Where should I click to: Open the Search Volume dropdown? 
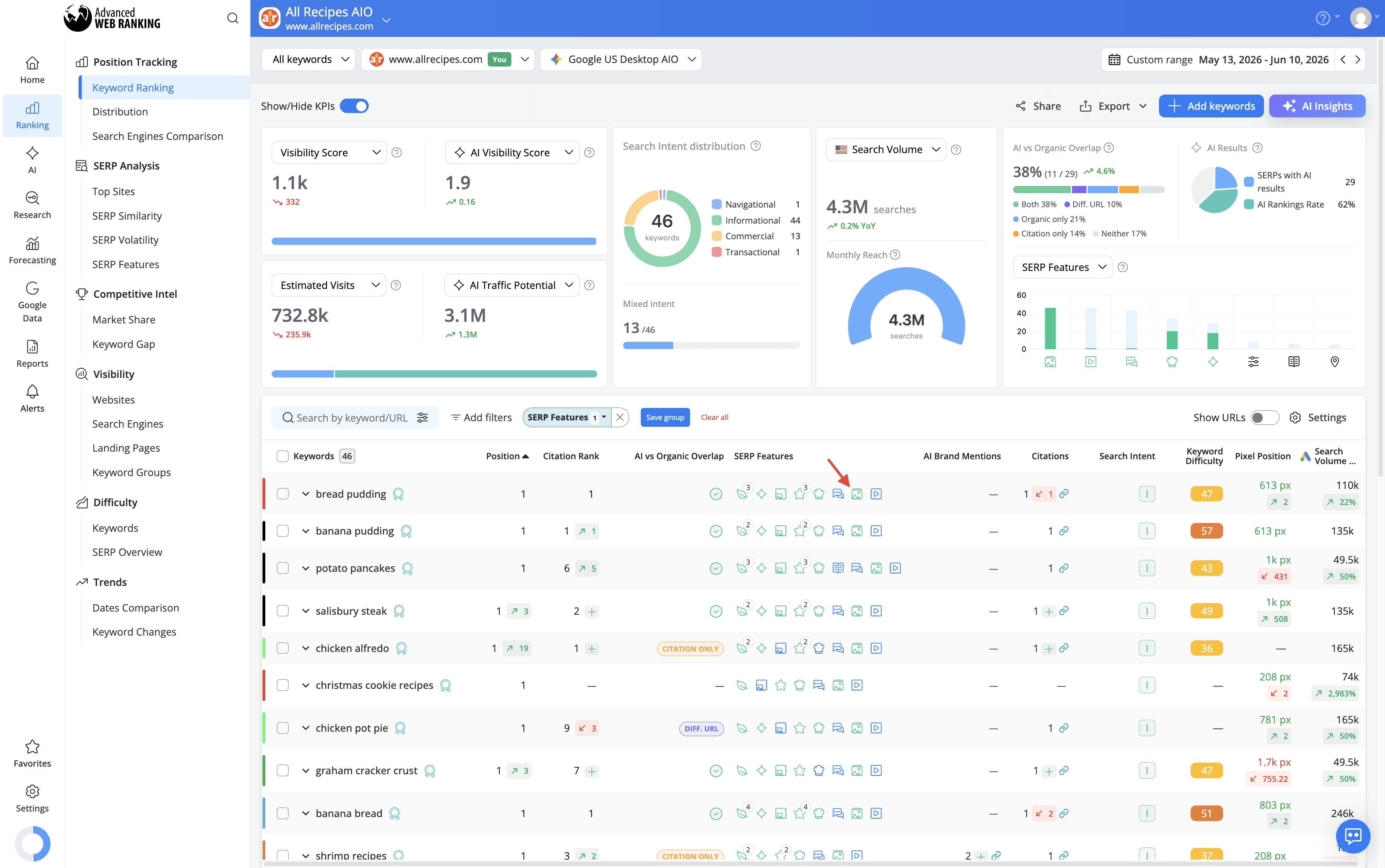click(x=886, y=149)
